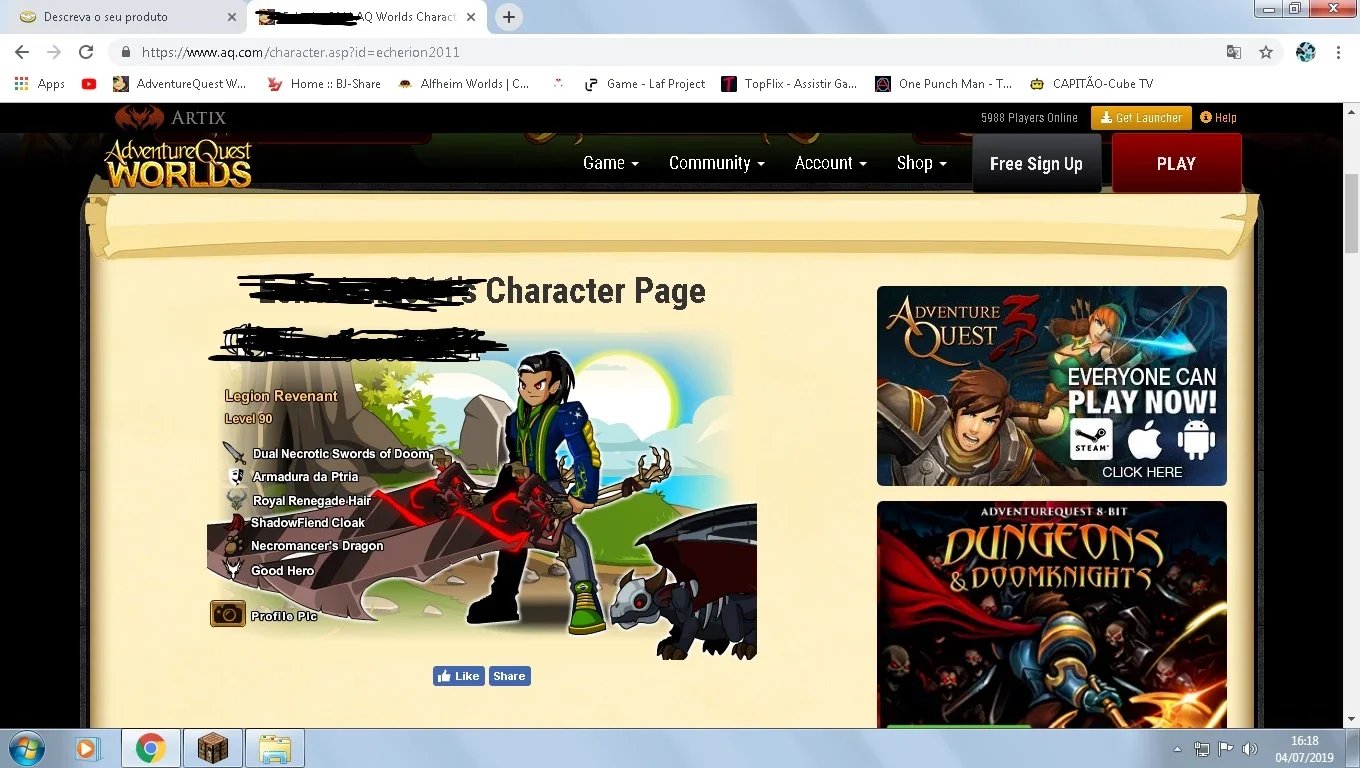Open the CAPITÃO-Cube TV bookmark

pos(1092,84)
